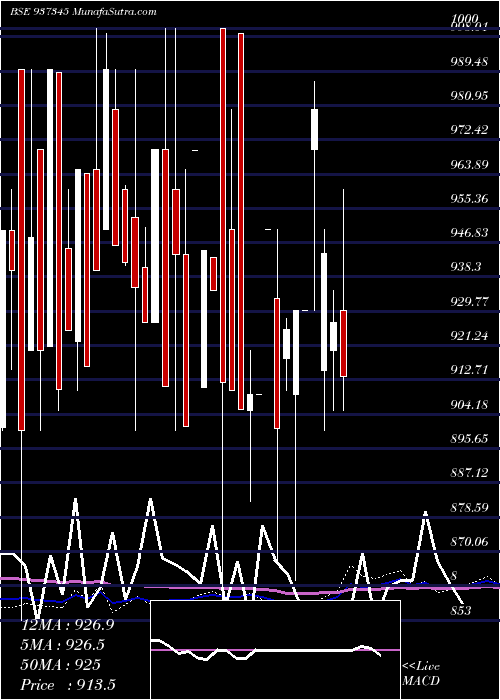Image resolution: width=500 pixels, height=700 pixels.
Task: Click the 853 price axis label
Action: pos(461,610)
